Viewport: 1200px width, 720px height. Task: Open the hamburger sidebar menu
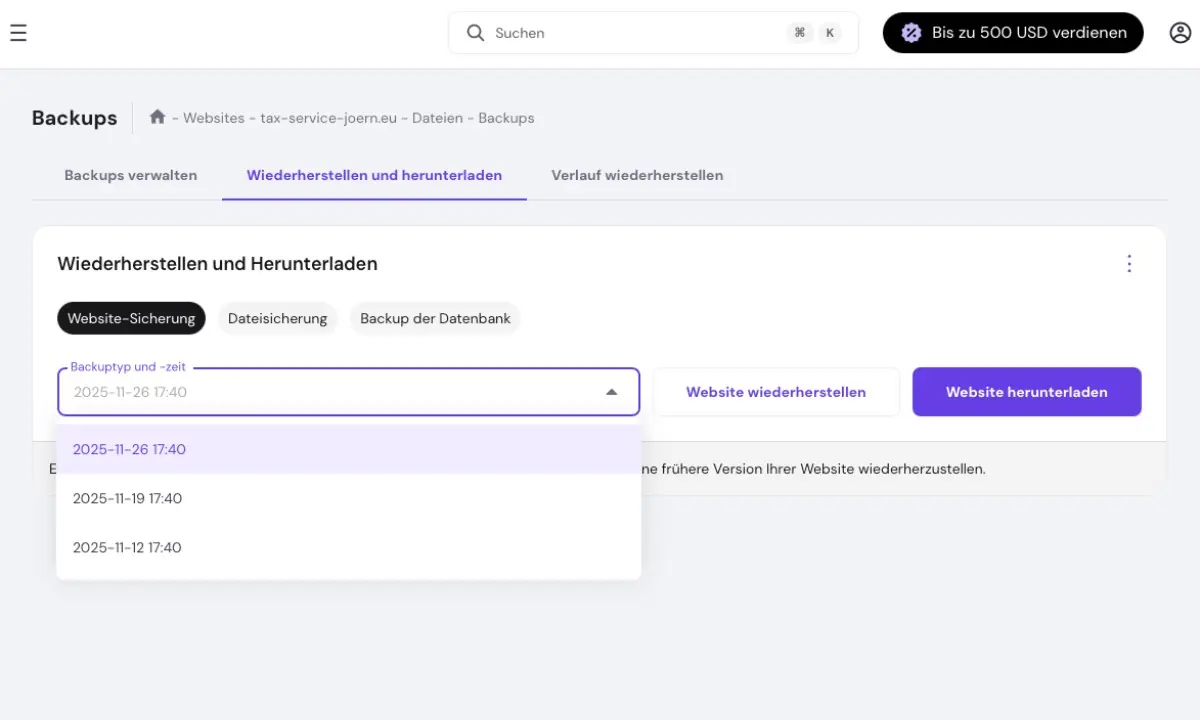click(18, 33)
